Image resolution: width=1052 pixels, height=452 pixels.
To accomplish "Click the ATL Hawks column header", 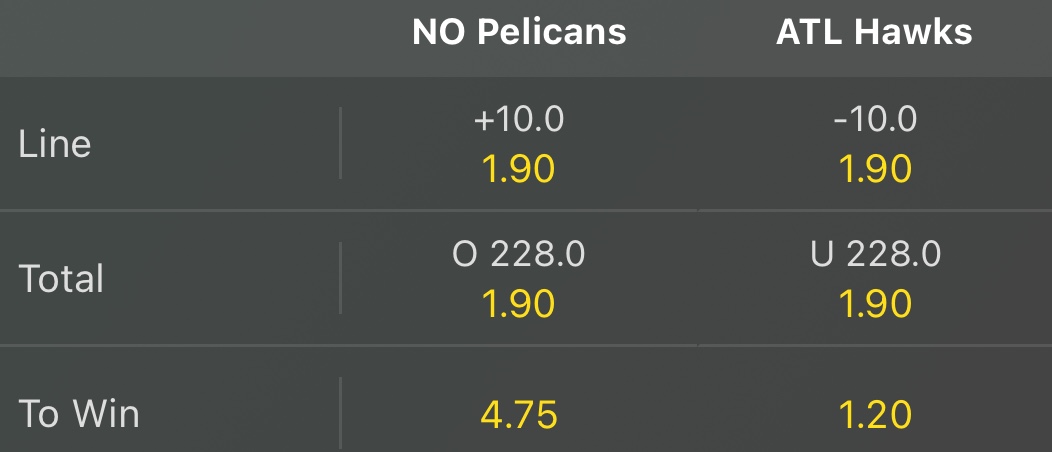I will coord(874,32).
